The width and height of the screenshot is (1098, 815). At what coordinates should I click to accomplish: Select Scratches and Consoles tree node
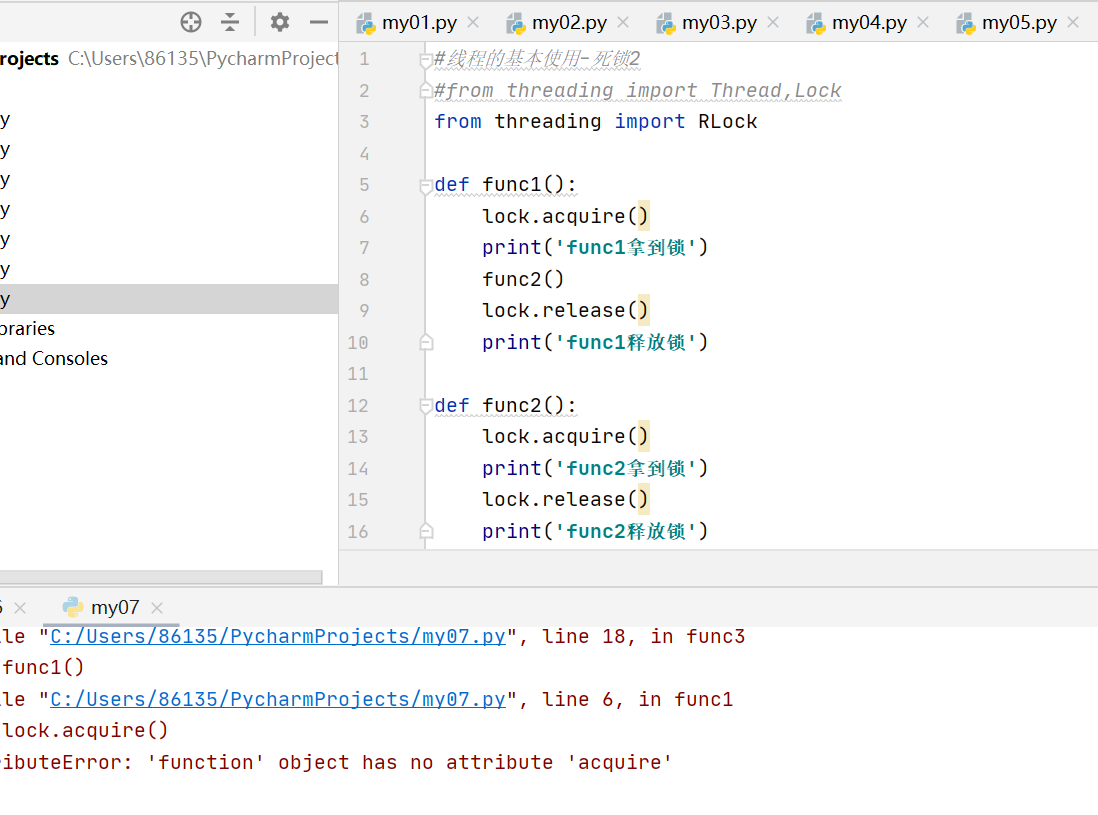coord(53,358)
